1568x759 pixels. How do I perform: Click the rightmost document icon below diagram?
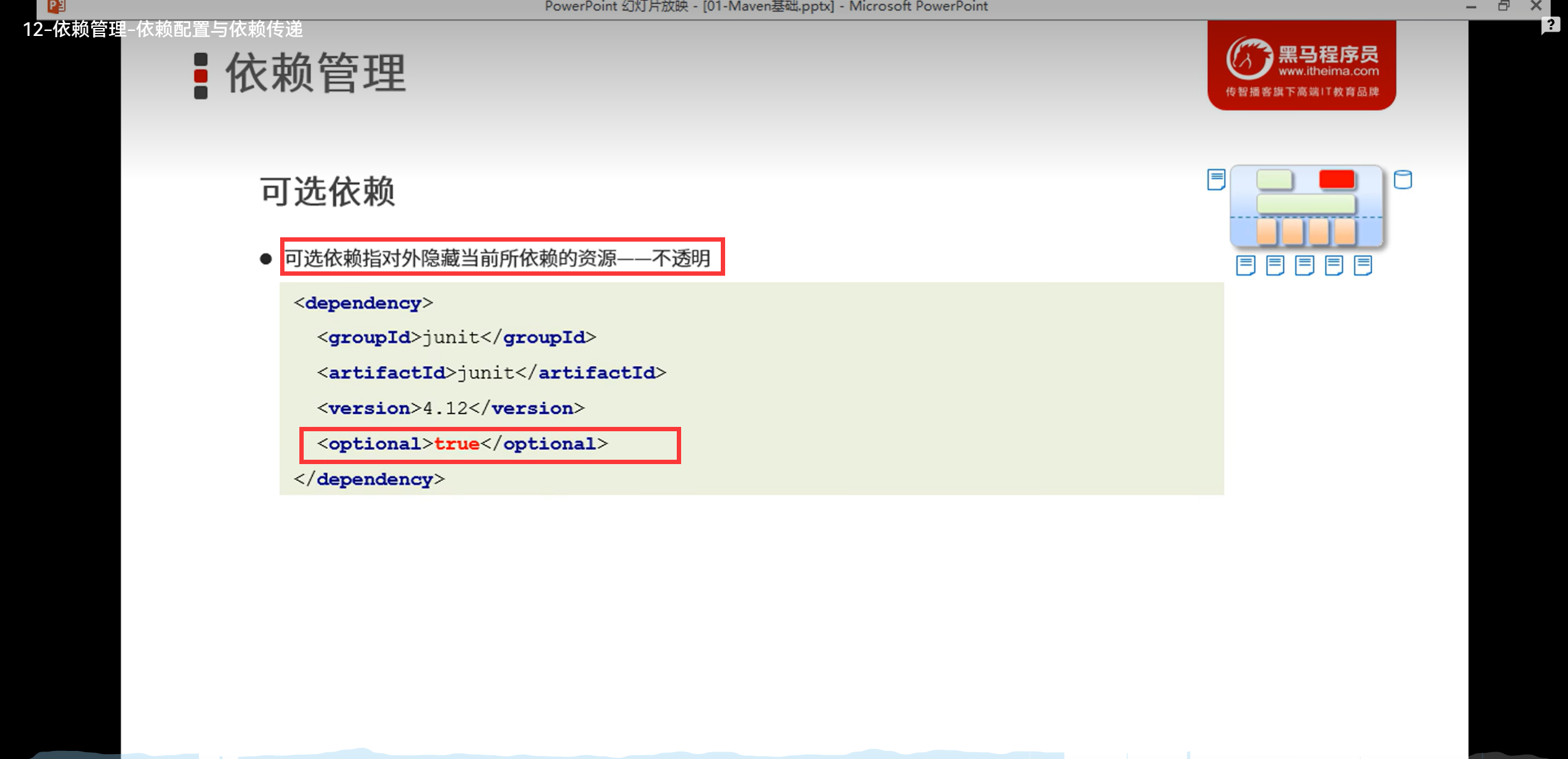tap(1363, 265)
